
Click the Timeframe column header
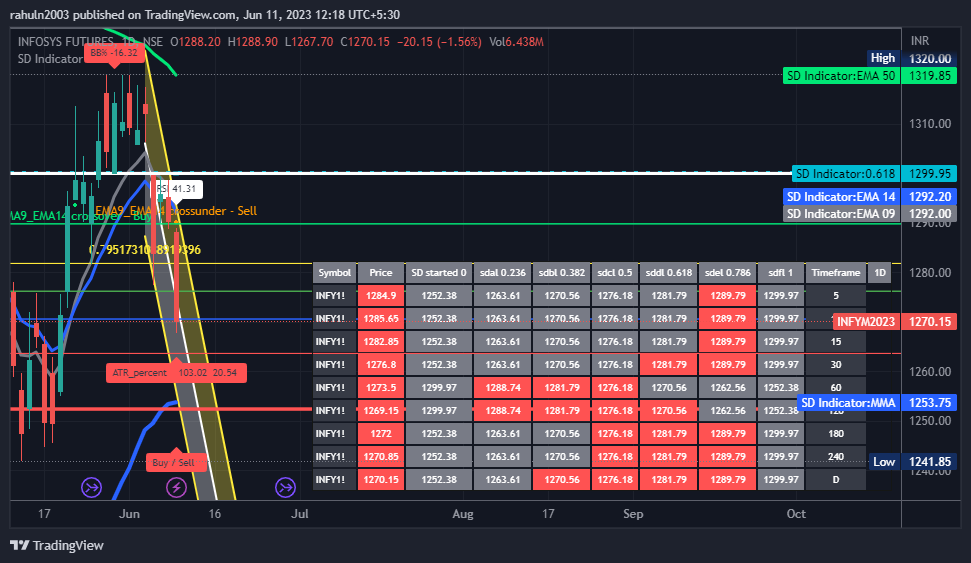pyautogui.click(x=835, y=273)
